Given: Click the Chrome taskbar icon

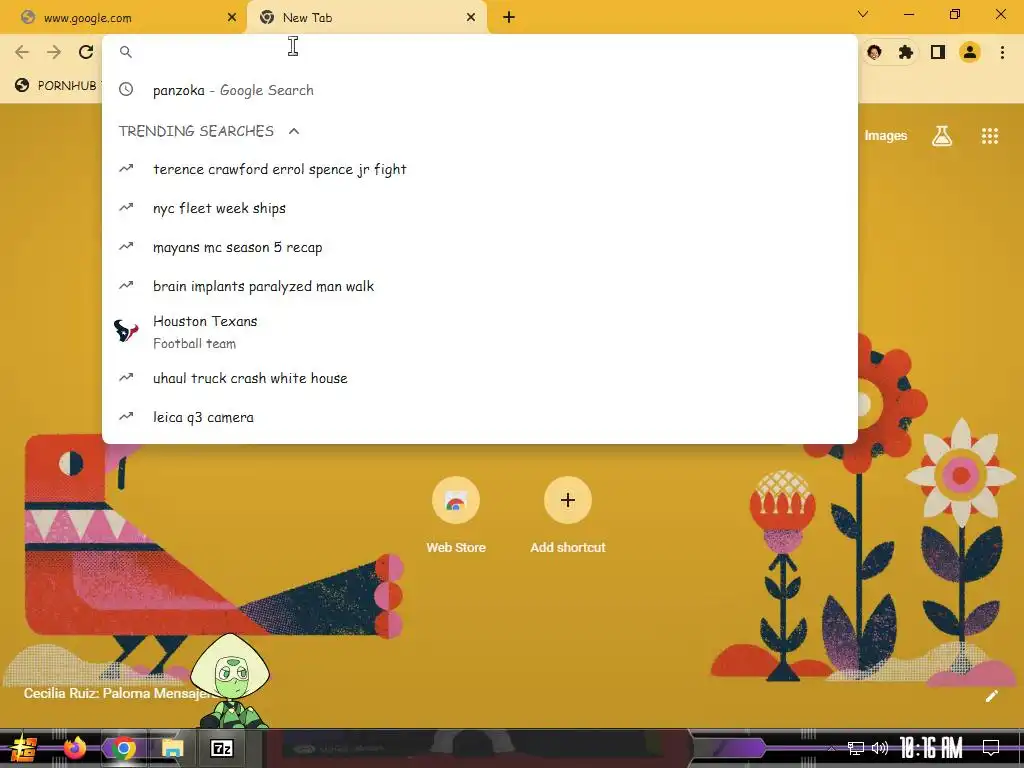Looking at the screenshot, I should click(123, 748).
